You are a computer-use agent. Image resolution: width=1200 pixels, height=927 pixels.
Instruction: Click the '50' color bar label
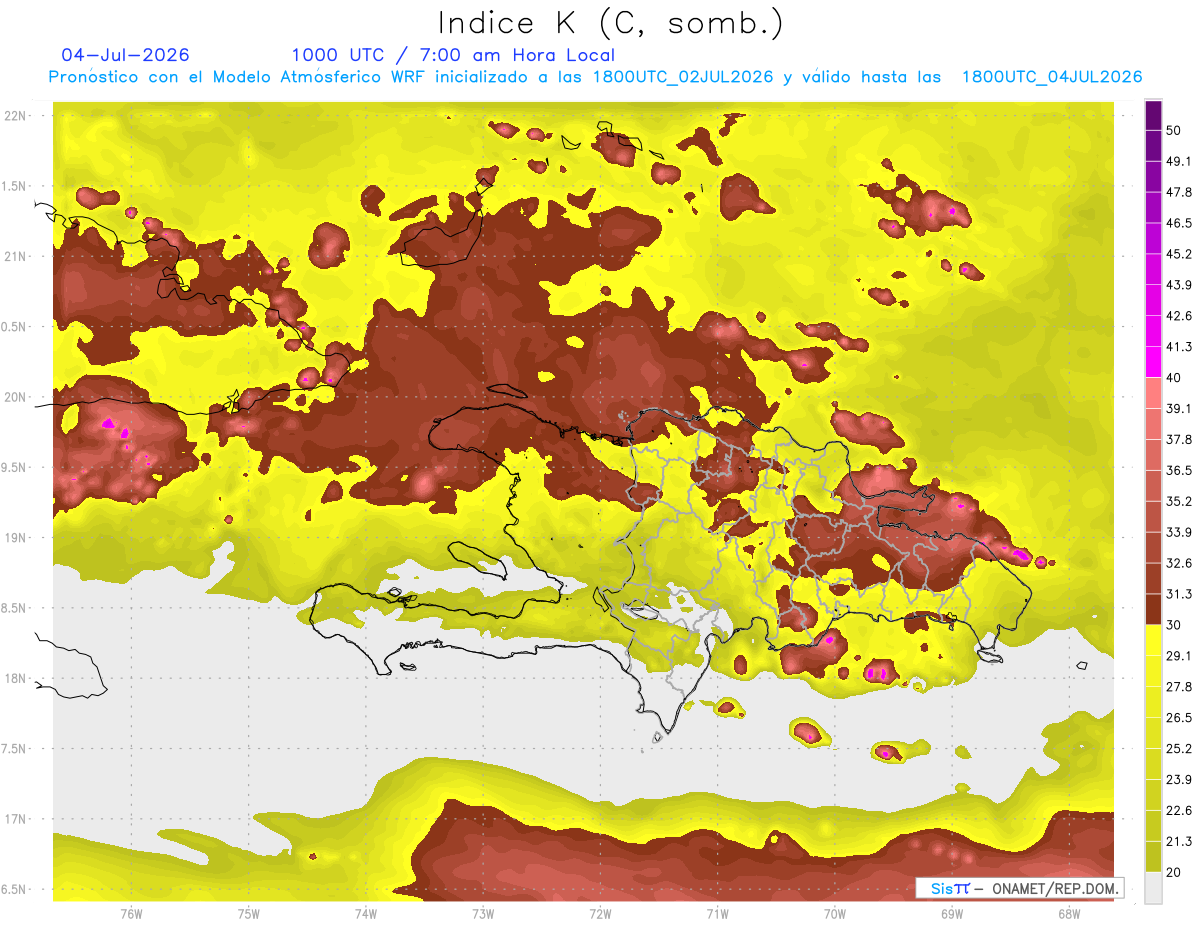(1173, 130)
